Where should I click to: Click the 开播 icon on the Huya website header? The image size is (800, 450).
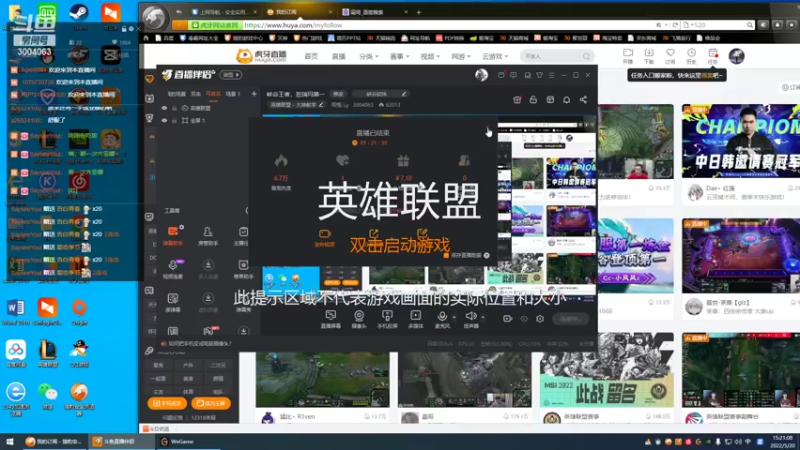pyautogui.click(x=628, y=56)
